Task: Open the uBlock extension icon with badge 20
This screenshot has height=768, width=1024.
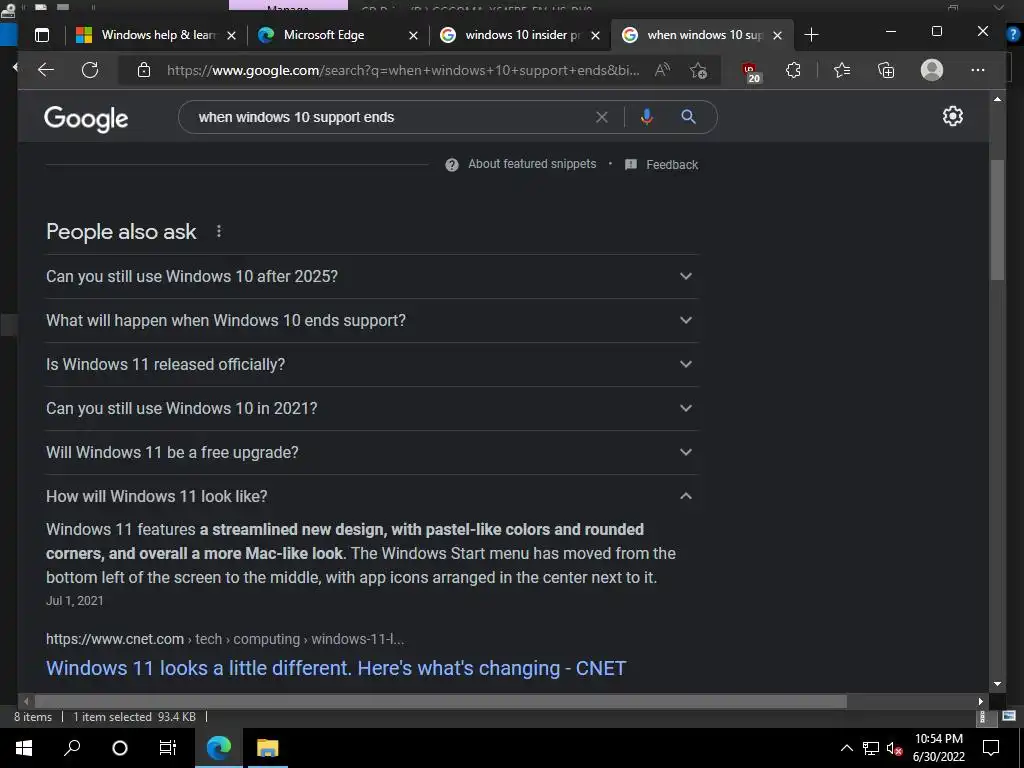Action: coord(750,72)
